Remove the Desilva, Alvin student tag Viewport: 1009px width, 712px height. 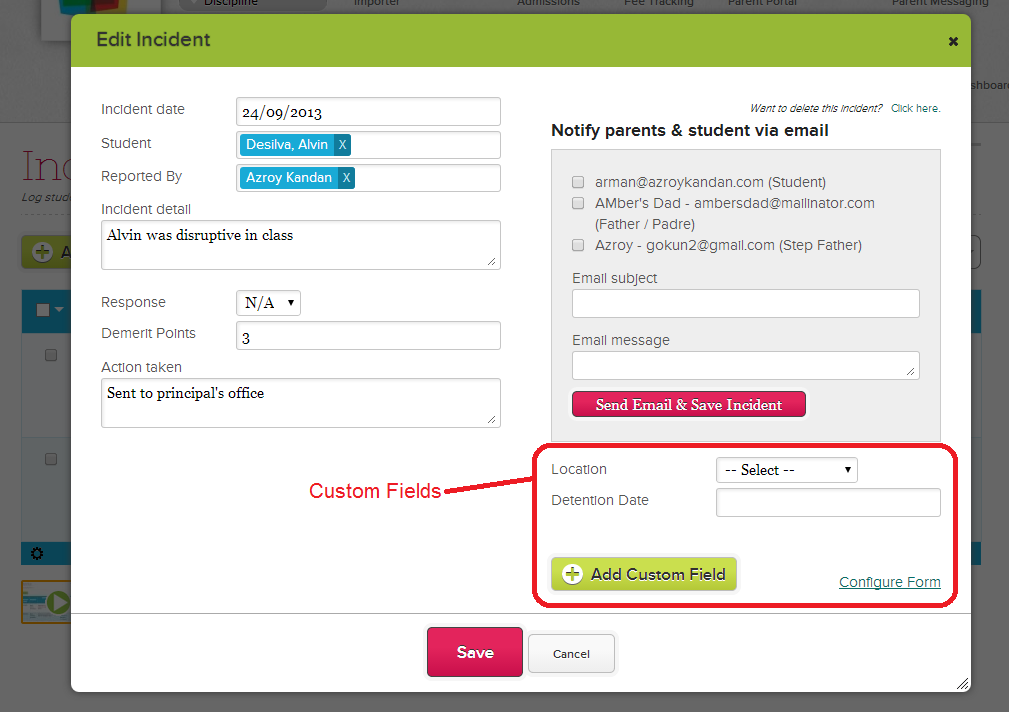(x=342, y=145)
